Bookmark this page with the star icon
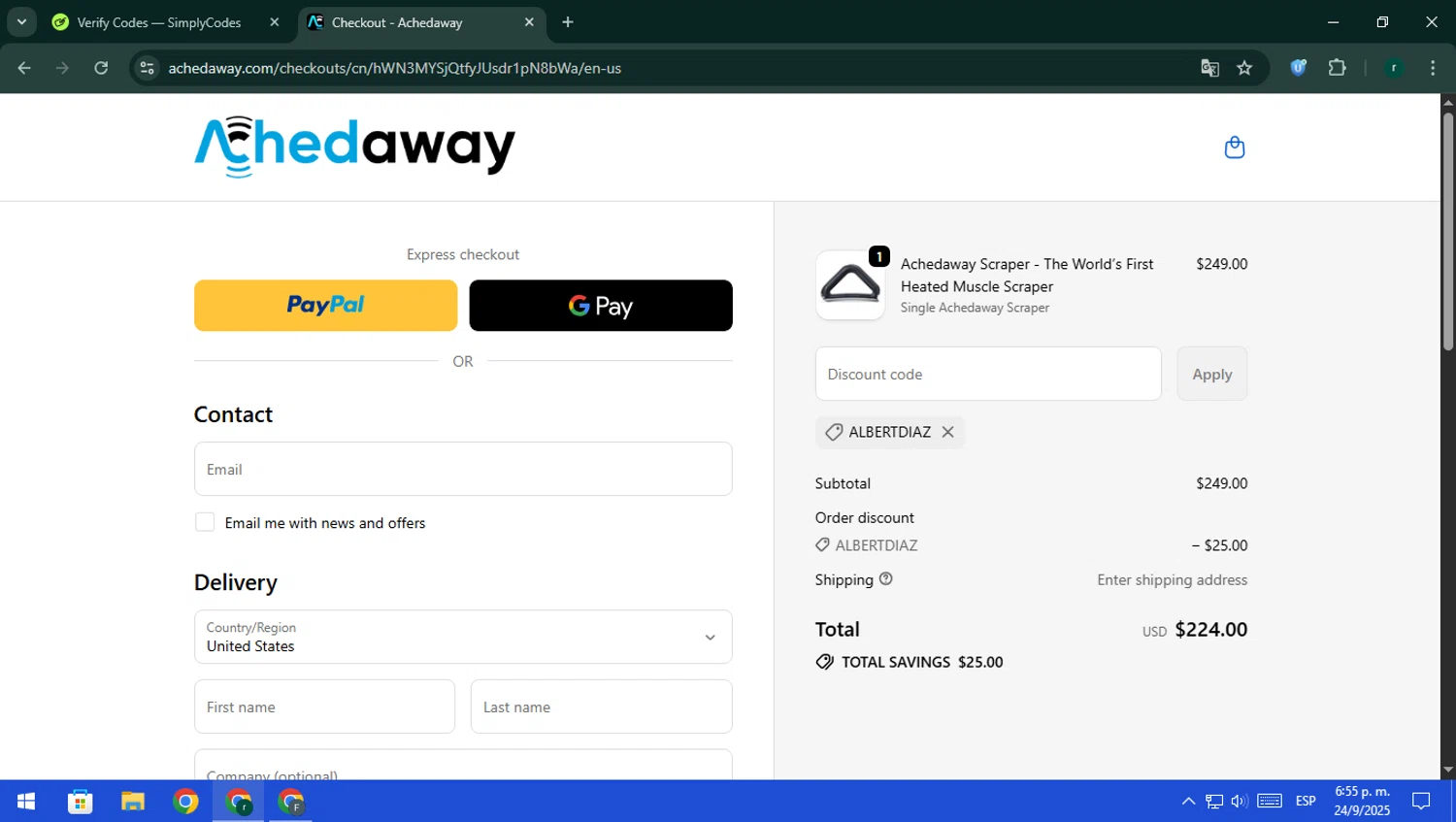The image size is (1456, 822). coord(1244,68)
